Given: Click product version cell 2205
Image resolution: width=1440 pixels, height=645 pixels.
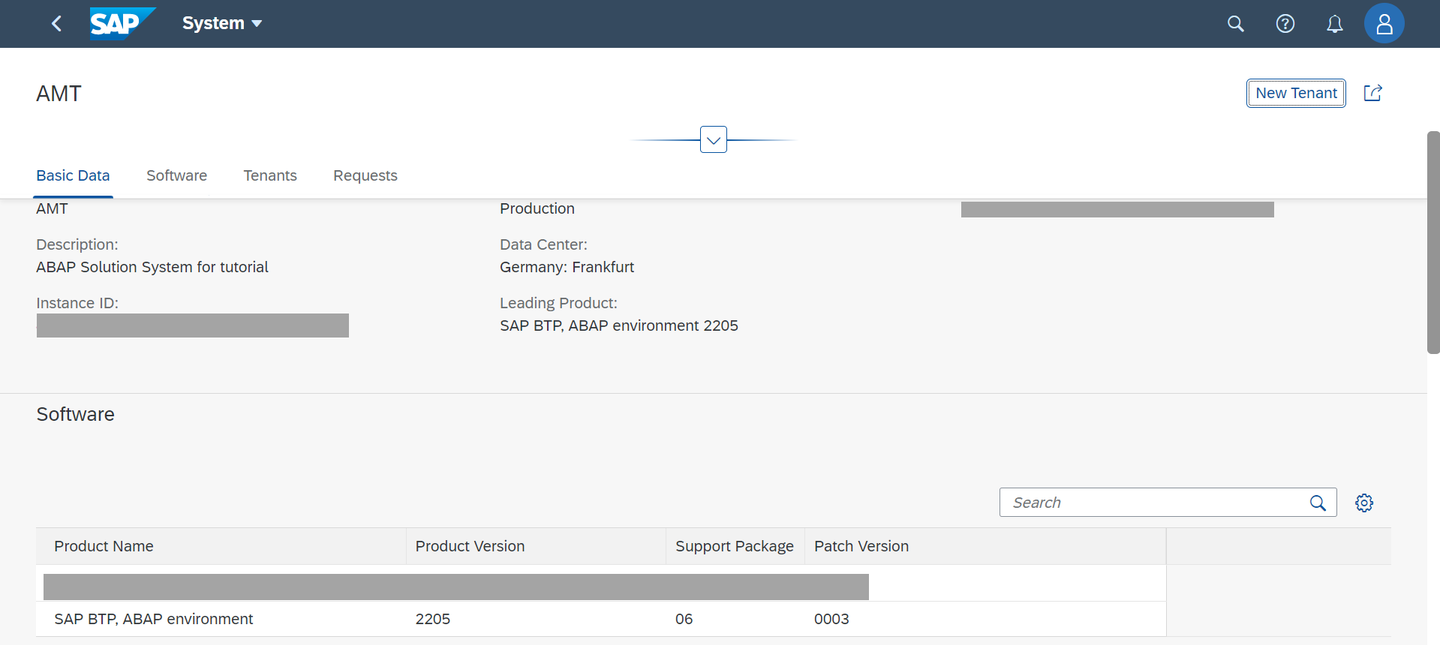Looking at the screenshot, I should 433,619.
